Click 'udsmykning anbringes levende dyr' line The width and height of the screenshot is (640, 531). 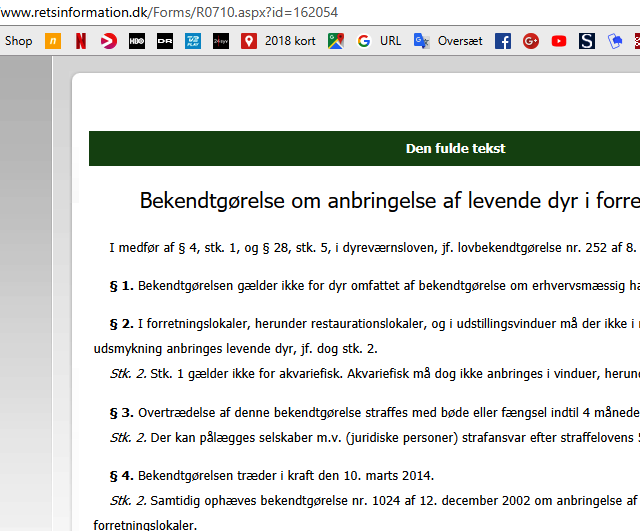236,349
